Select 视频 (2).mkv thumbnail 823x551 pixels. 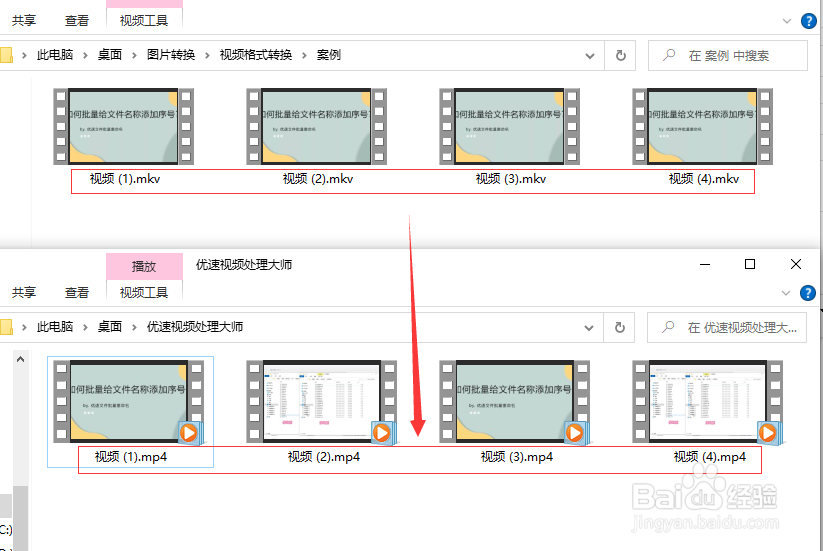[316, 126]
